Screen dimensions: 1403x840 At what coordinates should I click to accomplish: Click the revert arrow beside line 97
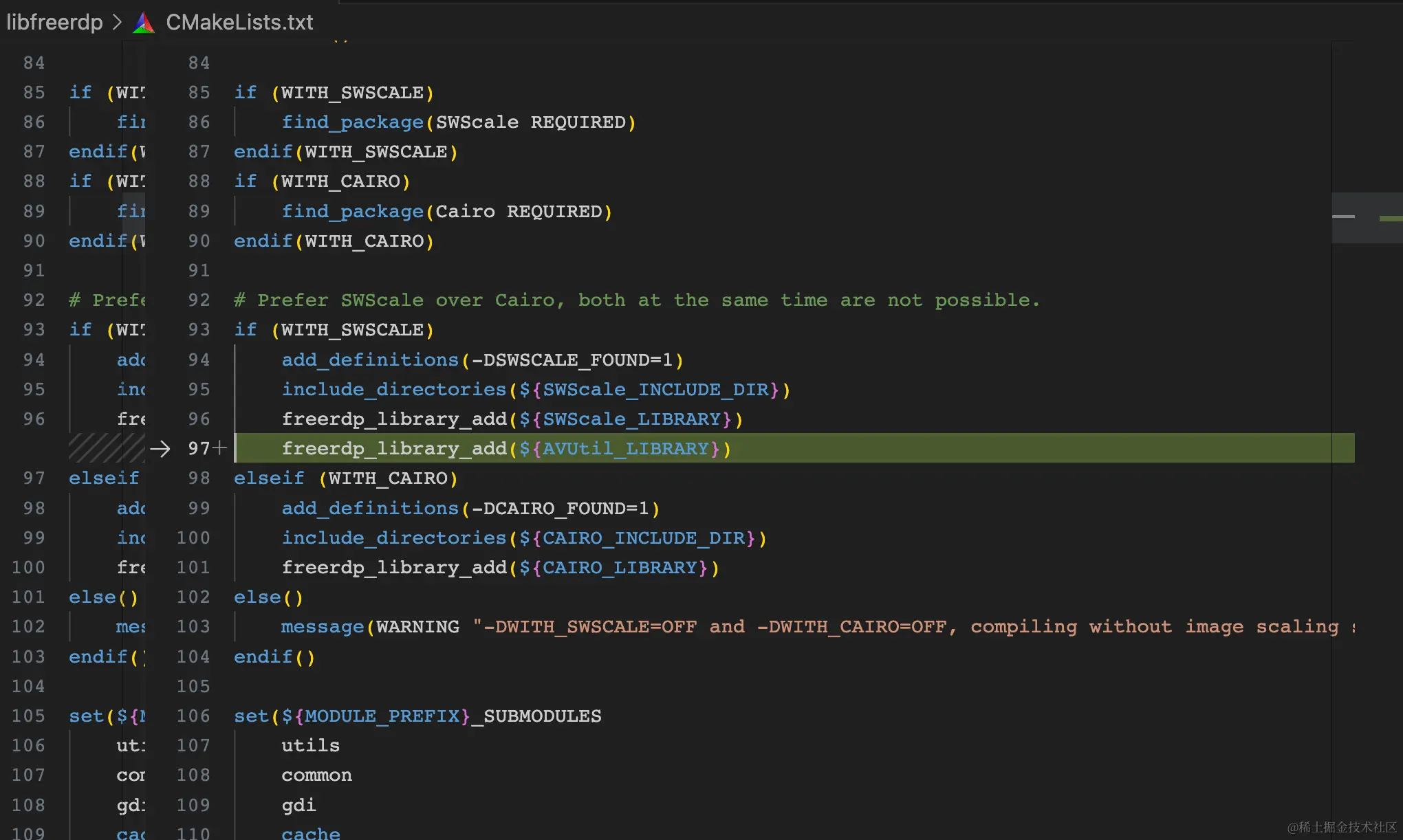[160, 449]
